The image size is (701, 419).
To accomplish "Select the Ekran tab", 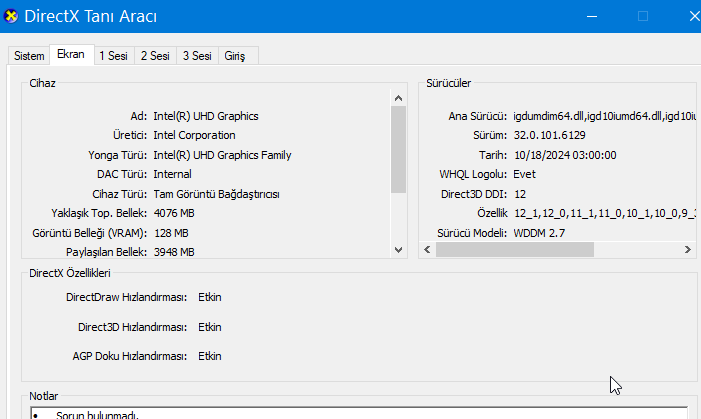I will pyautogui.click(x=71, y=54).
